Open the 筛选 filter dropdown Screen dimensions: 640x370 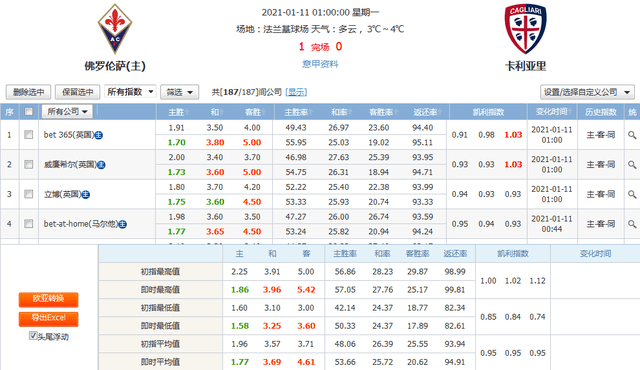point(180,92)
